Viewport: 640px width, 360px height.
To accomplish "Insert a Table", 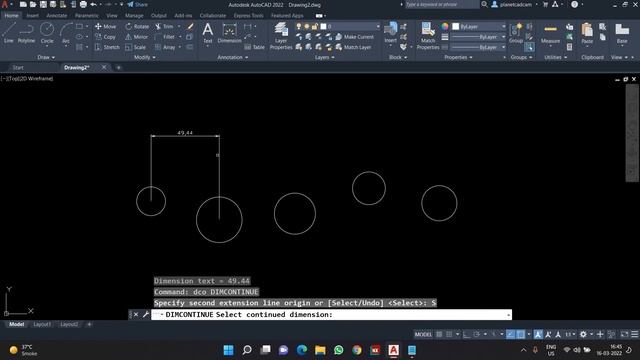I will (x=255, y=47).
